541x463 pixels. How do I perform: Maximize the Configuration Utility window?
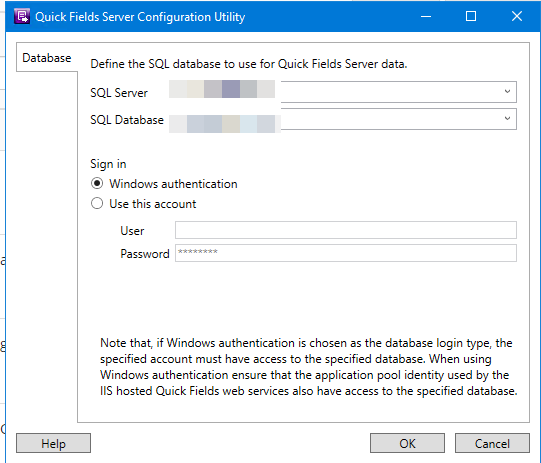(x=471, y=16)
